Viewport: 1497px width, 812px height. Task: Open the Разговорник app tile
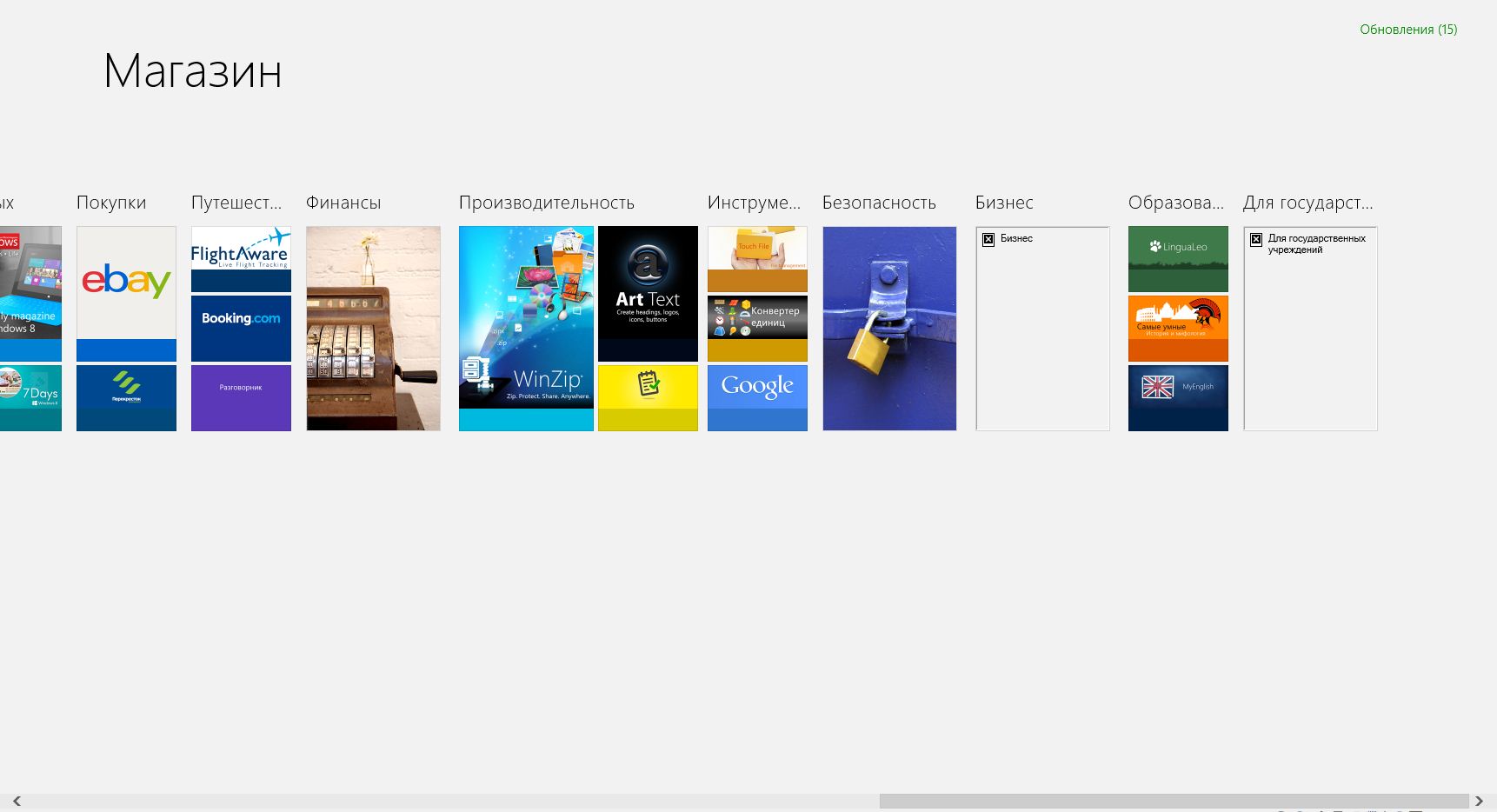(241, 398)
